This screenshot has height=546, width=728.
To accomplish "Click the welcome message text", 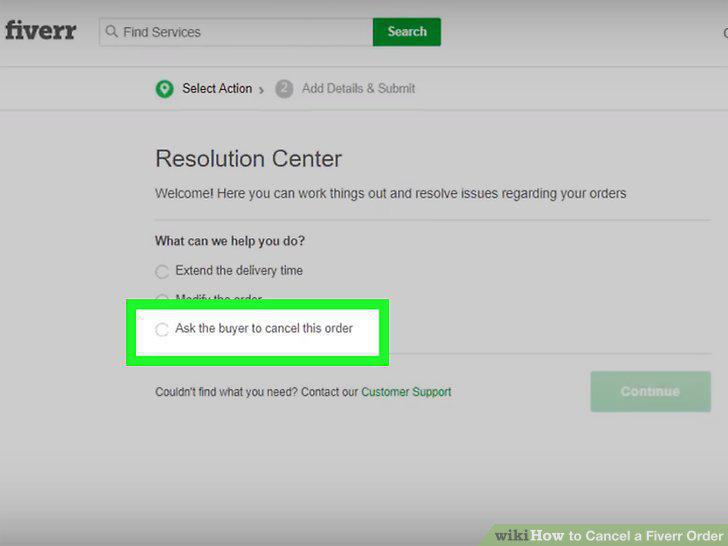I will tap(390, 193).
